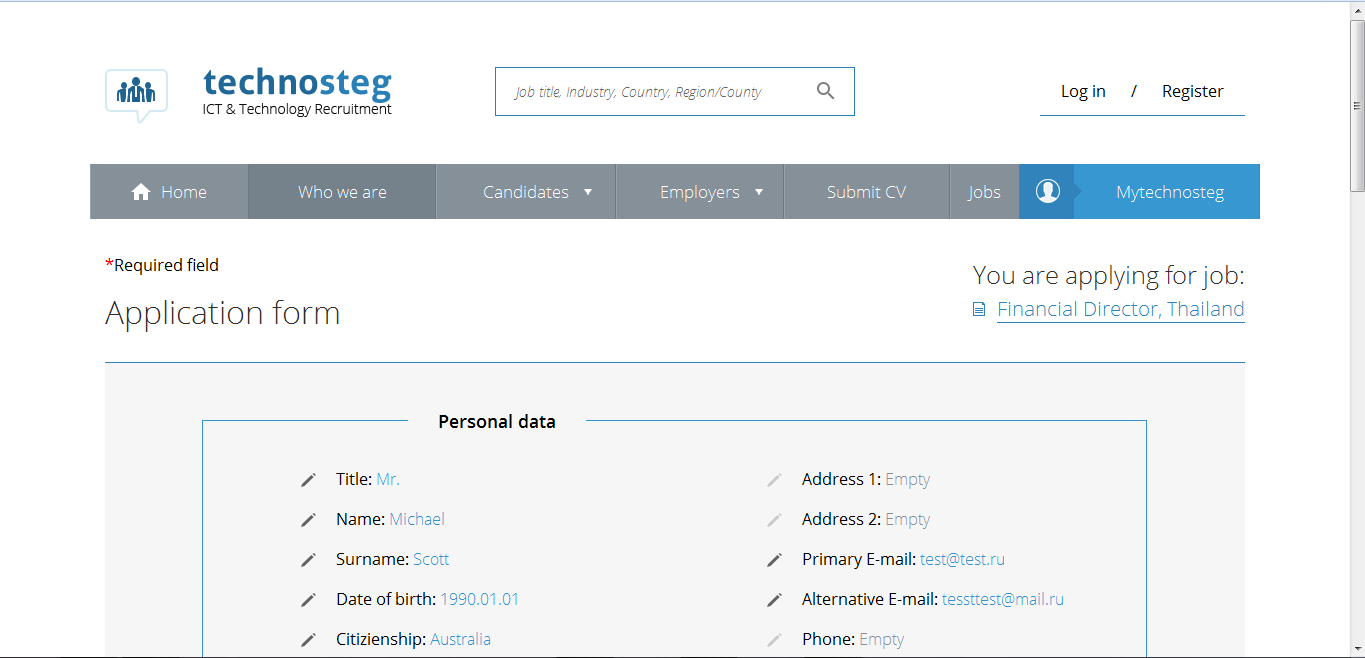
Task: Open the Who we are menu item
Action: (342, 192)
